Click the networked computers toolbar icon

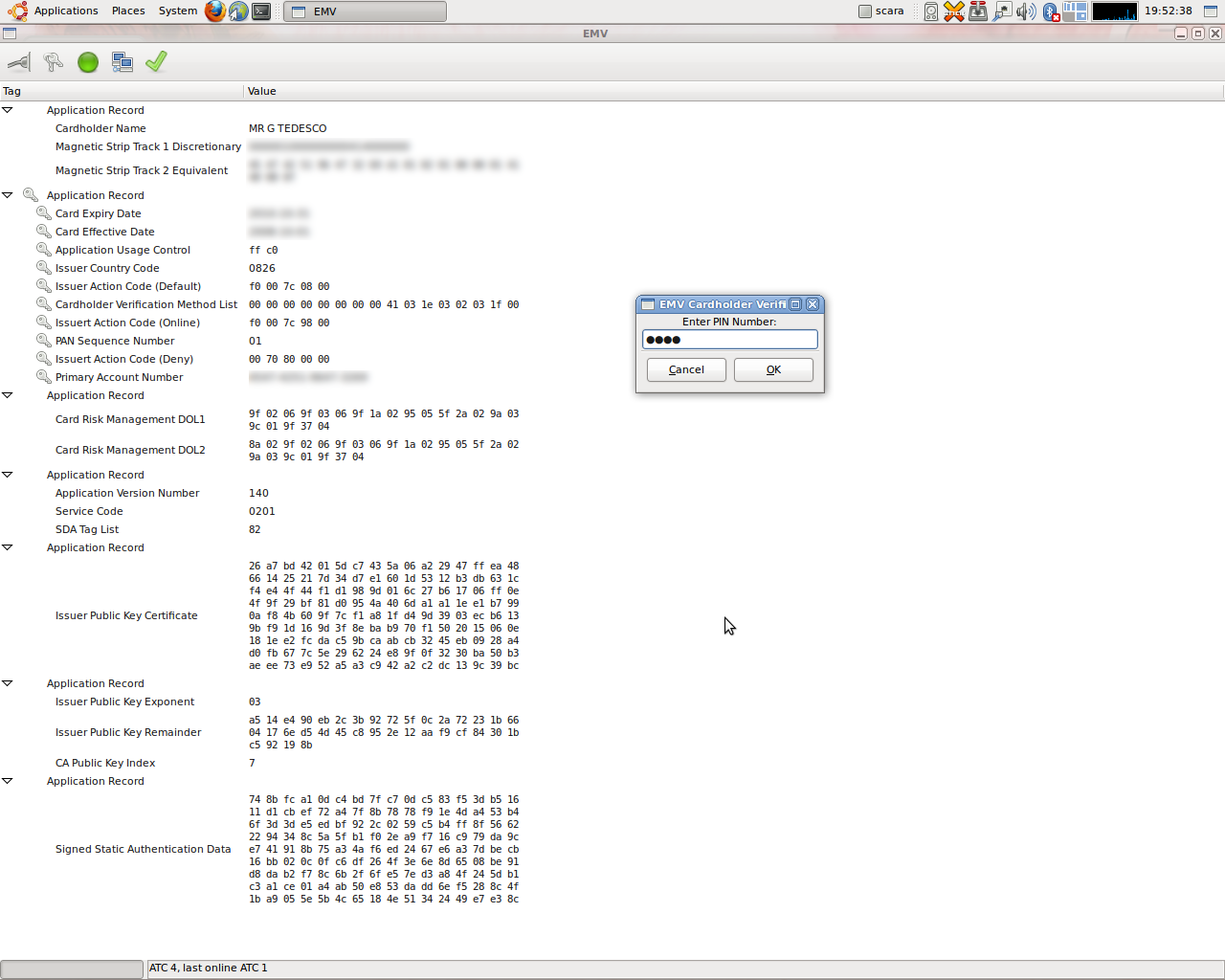[x=122, y=62]
